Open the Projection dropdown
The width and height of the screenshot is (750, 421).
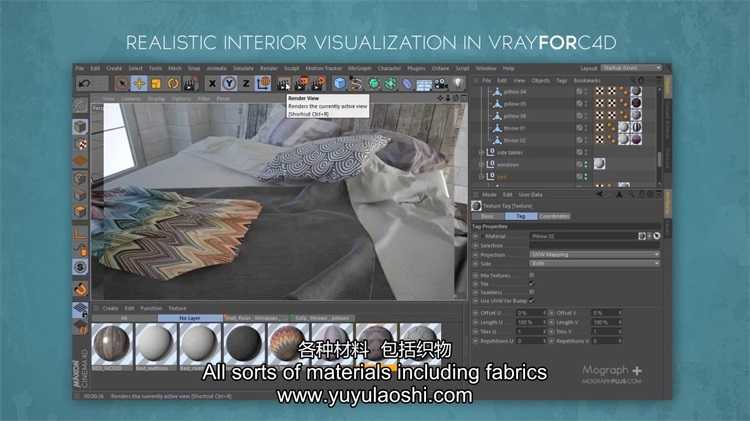[x=595, y=255]
